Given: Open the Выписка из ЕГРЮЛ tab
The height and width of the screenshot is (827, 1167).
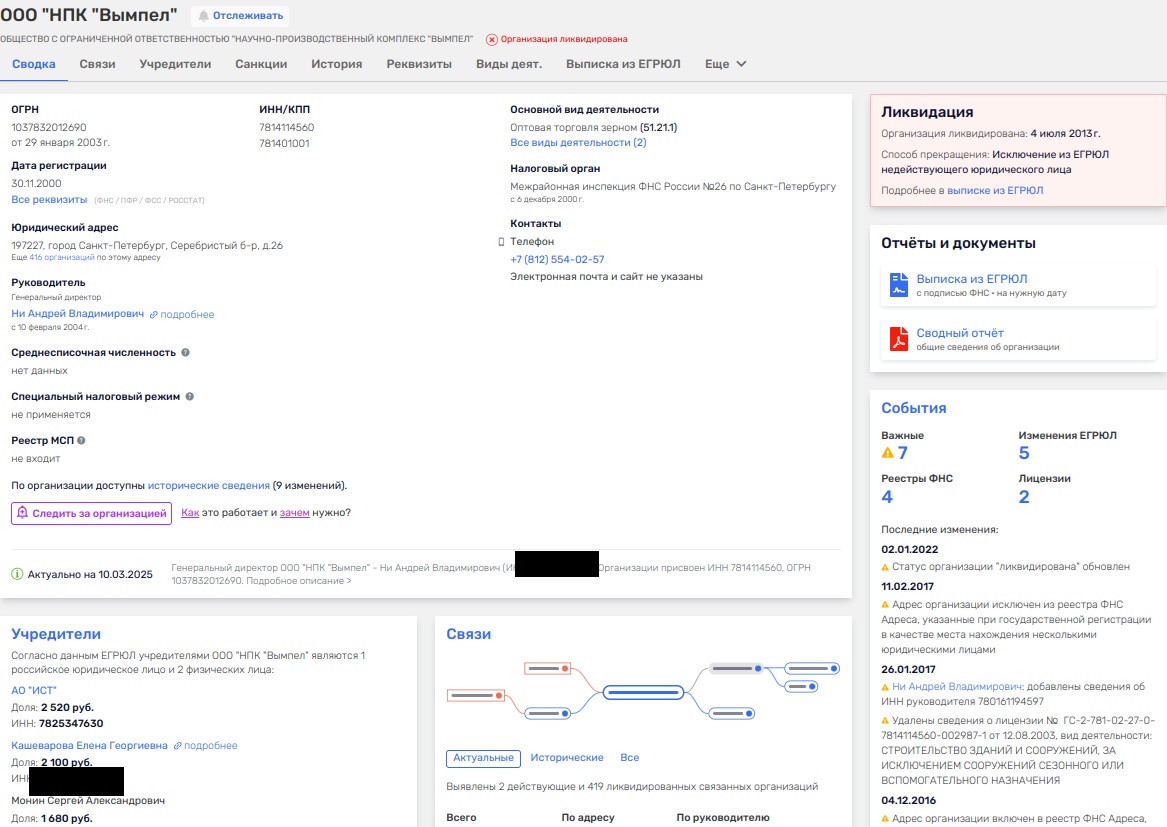Looking at the screenshot, I should pos(623,64).
